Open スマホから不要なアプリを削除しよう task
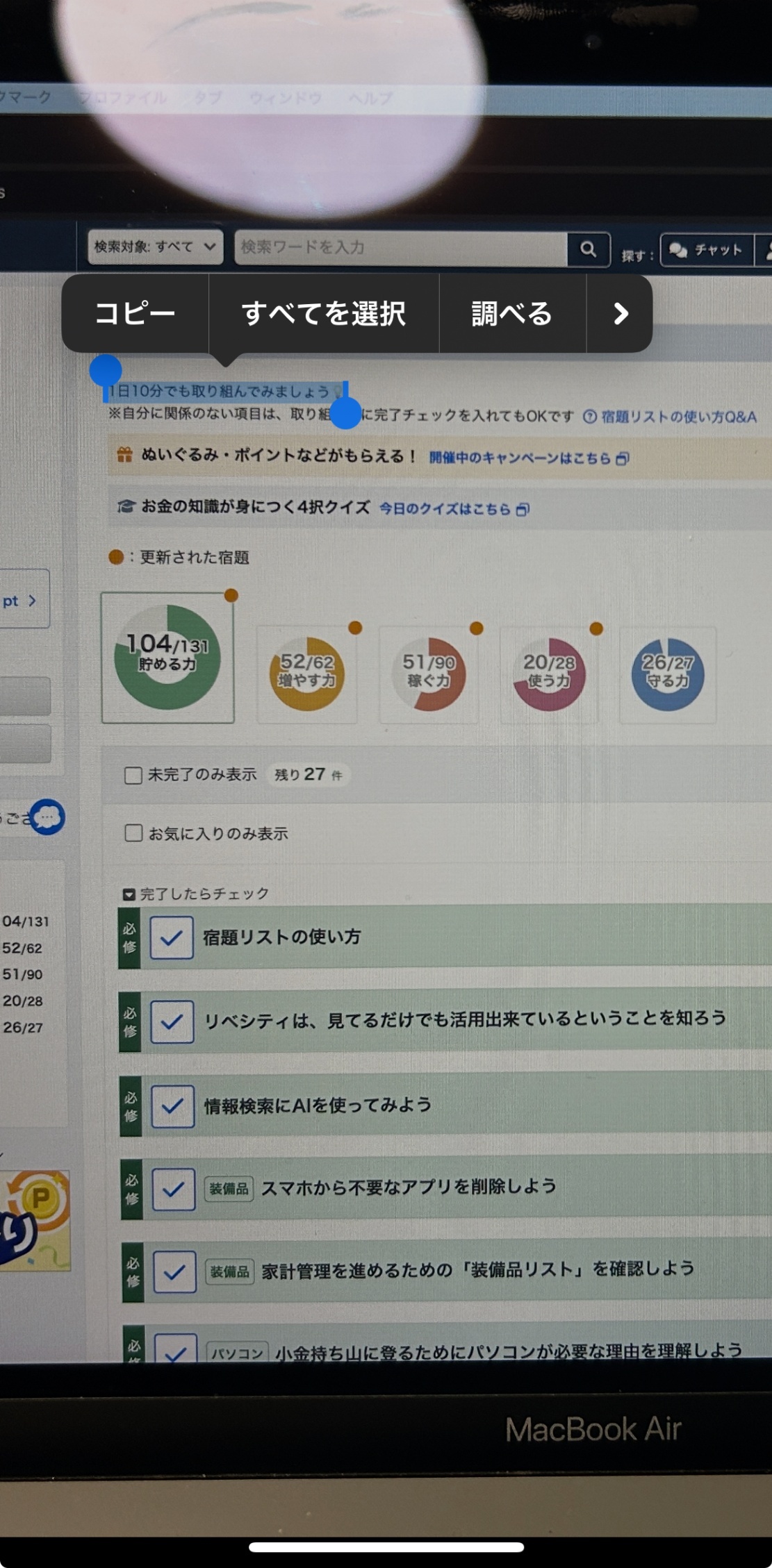The image size is (772, 1568). (409, 1186)
